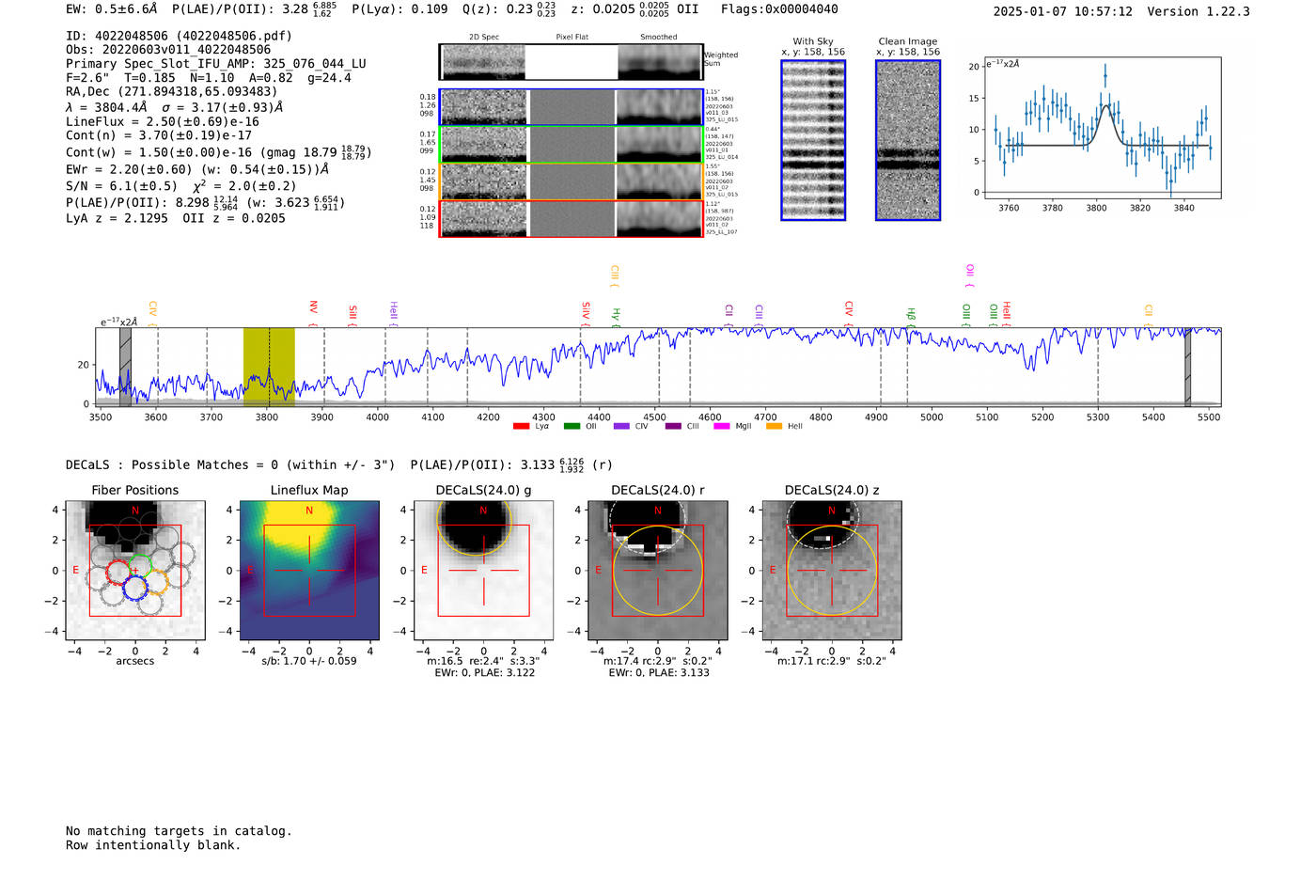
Task: Open the Weighted Sum 2D spectrum strip
Action: pyautogui.click(x=572, y=62)
